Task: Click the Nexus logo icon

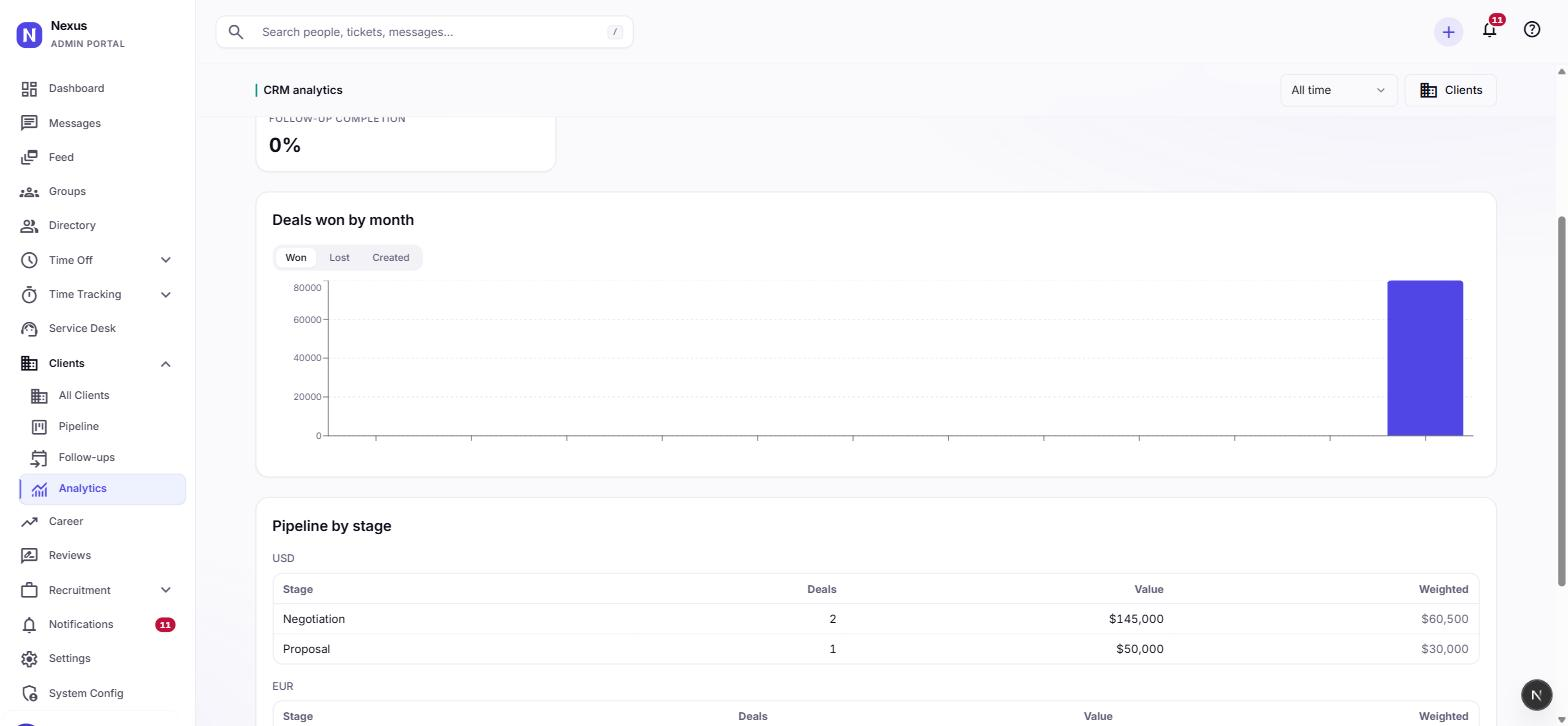Action: point(29,35)
